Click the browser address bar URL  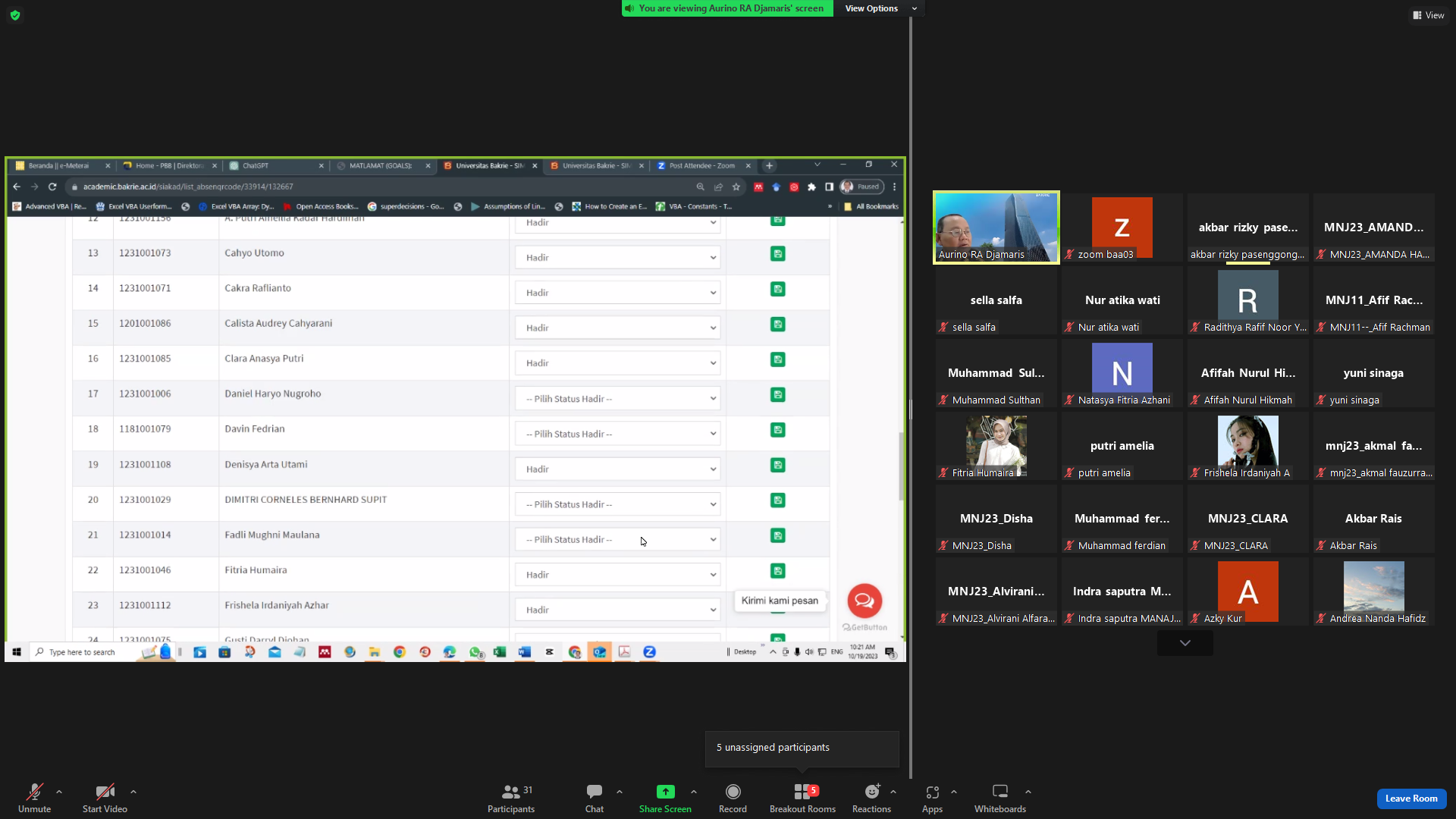[x=188, y=187]
